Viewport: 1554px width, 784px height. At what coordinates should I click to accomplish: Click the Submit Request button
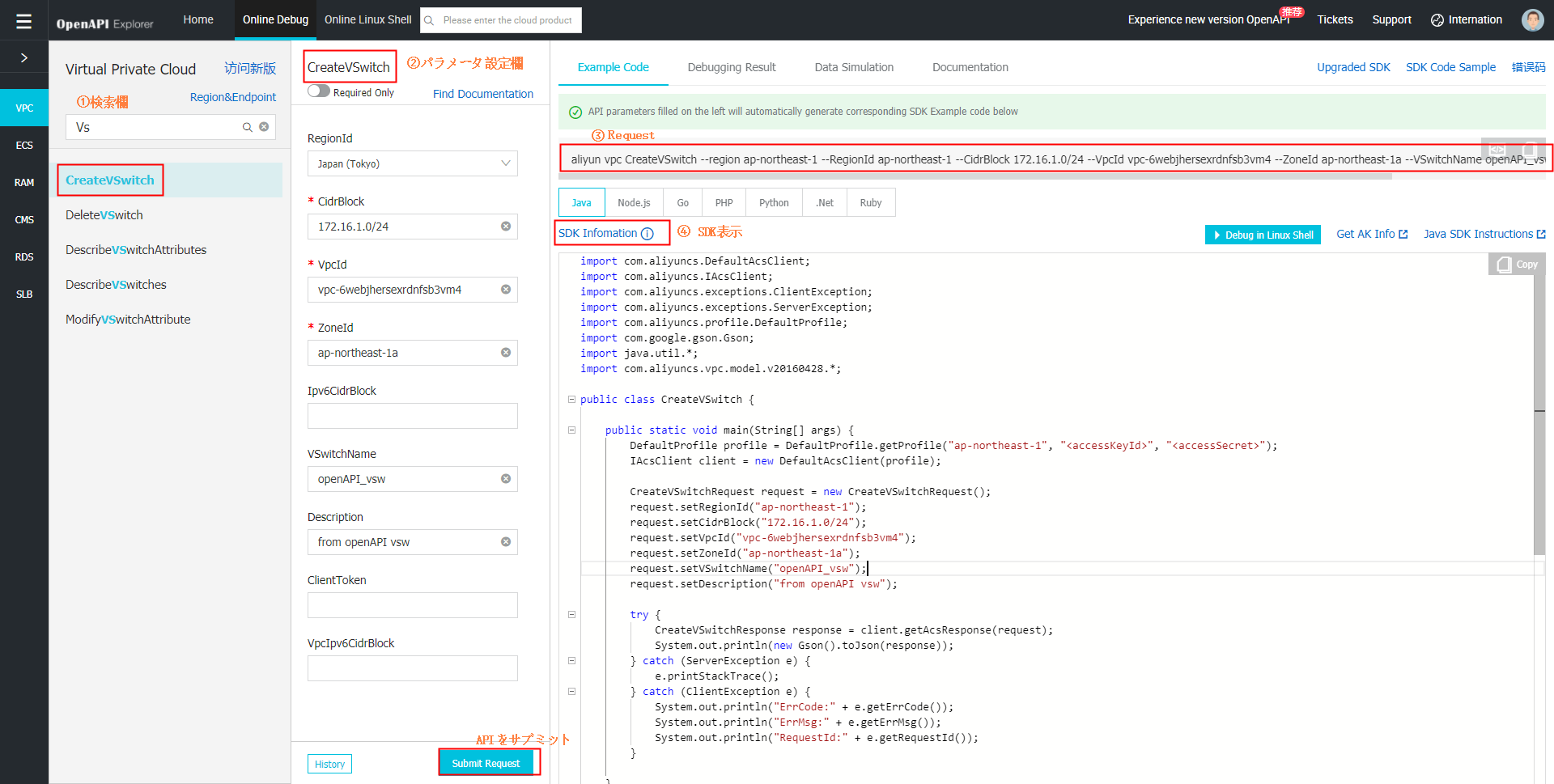coord(486,763)
